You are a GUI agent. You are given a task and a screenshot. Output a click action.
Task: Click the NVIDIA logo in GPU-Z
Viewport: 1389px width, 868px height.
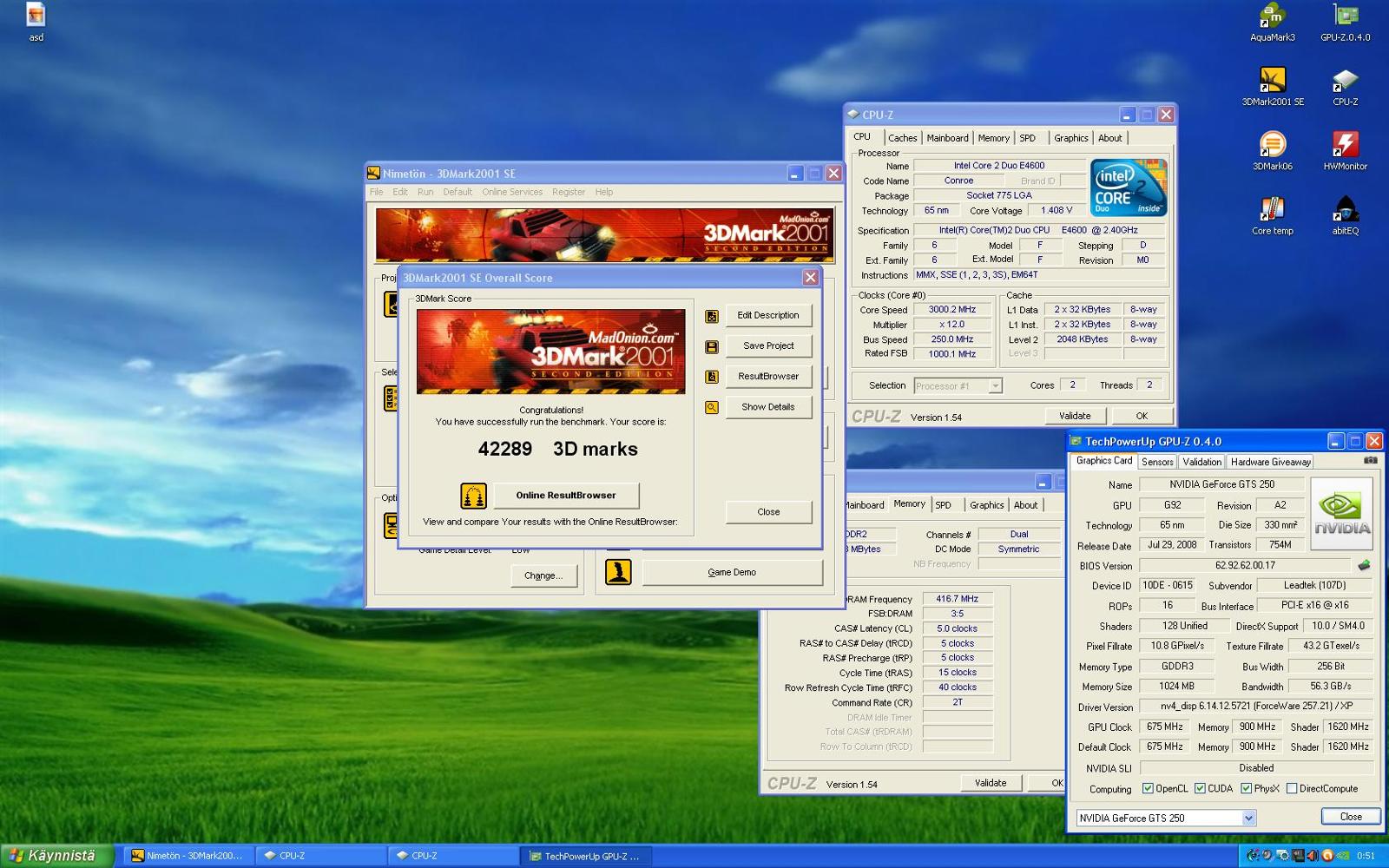(1341, 513)
